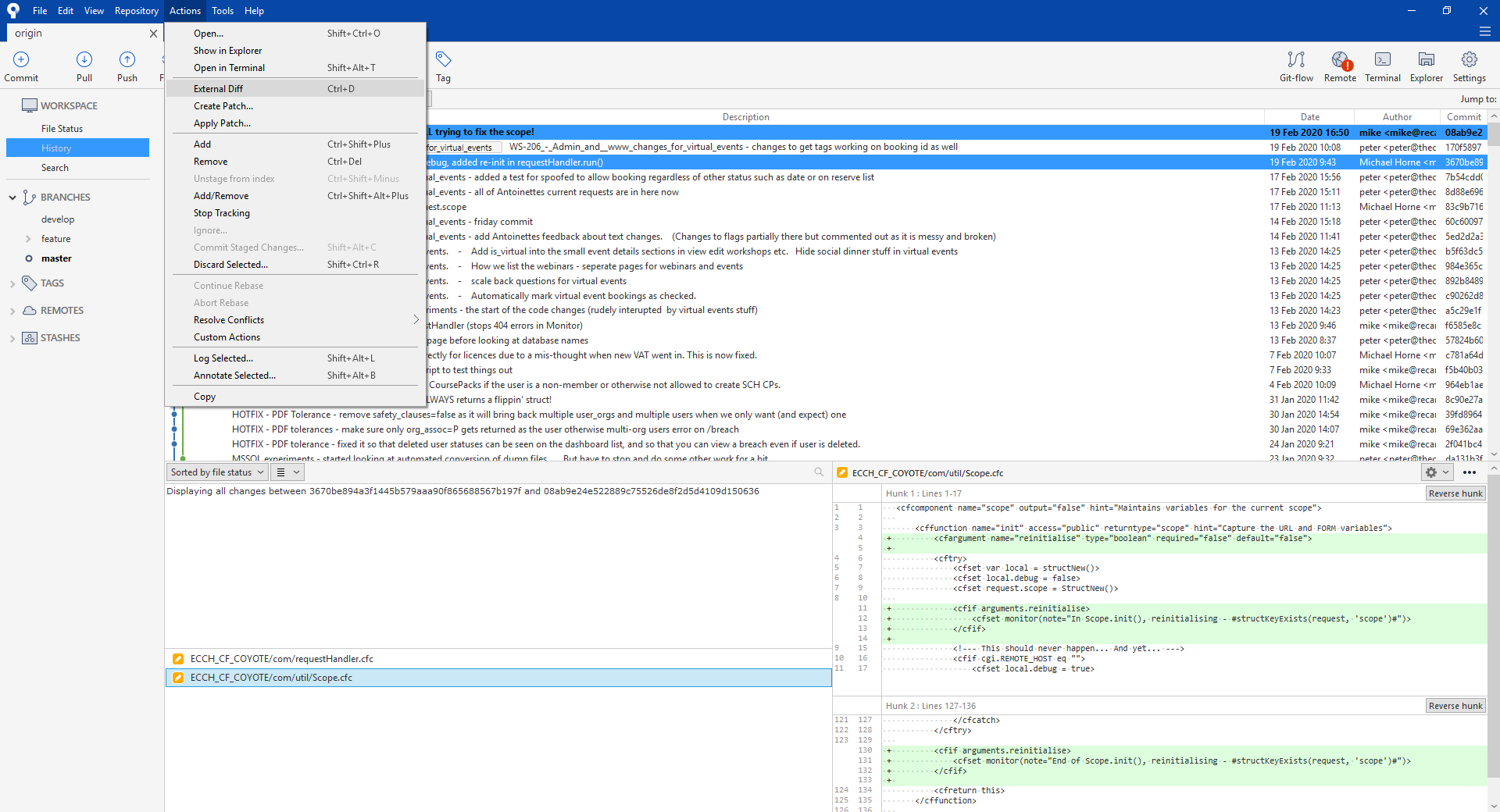The image size is (1500, 812).
Task: Click the Push toolbar icon
Action: pyautogui.click(x=127, y=66)
